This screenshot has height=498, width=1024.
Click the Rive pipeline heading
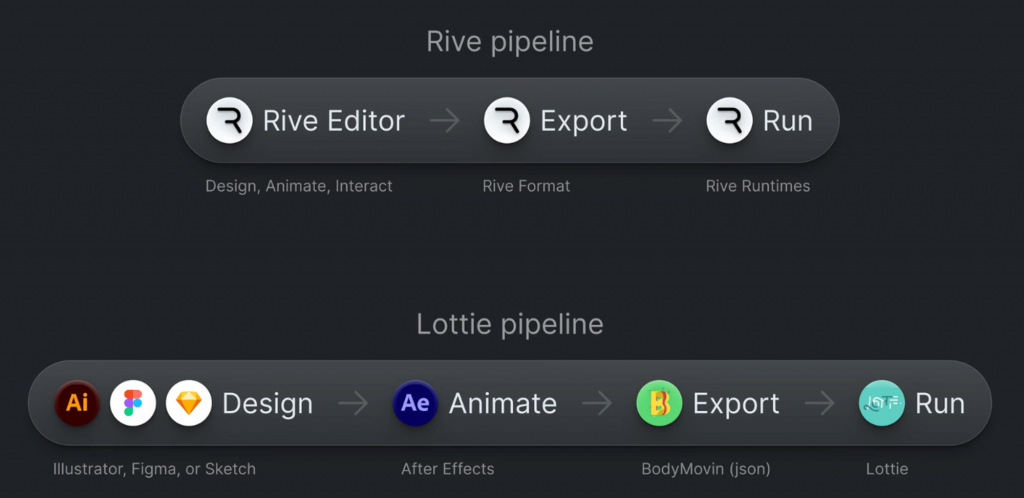(x=510, y=41)
